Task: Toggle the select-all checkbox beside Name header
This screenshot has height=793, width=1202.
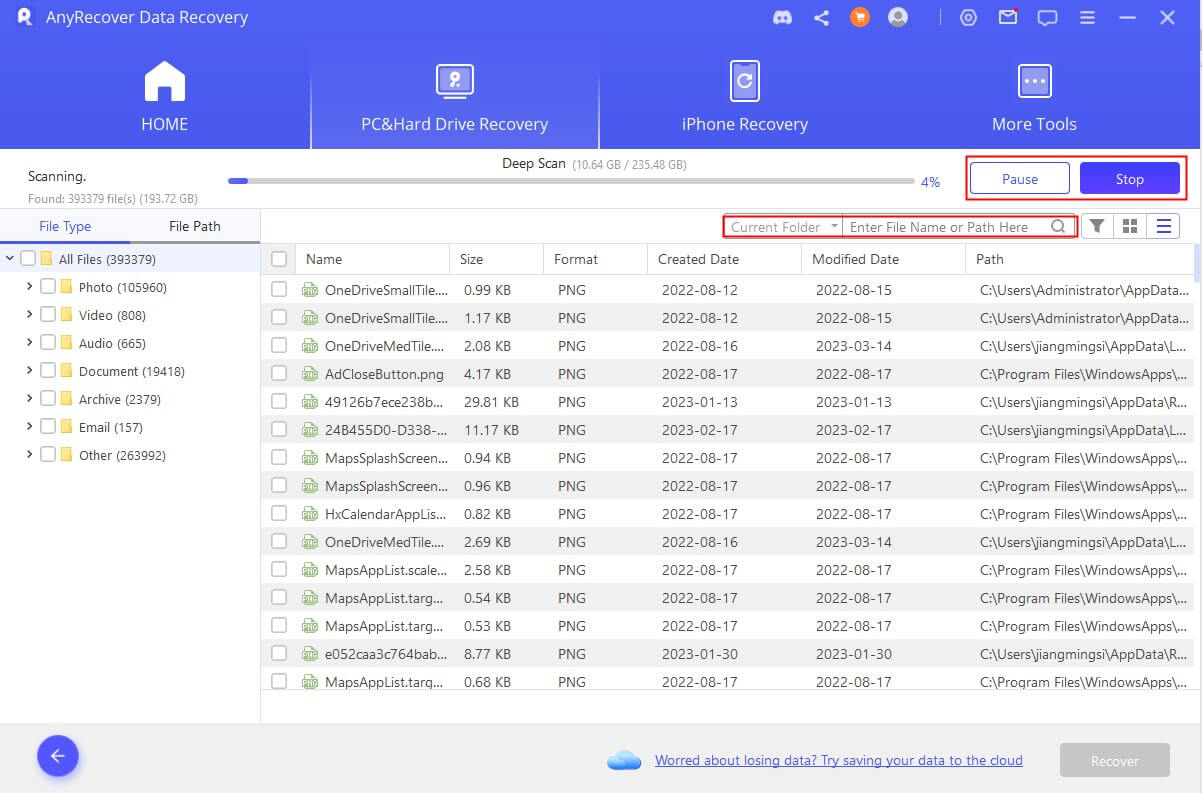Action: (x=279, y=259)
